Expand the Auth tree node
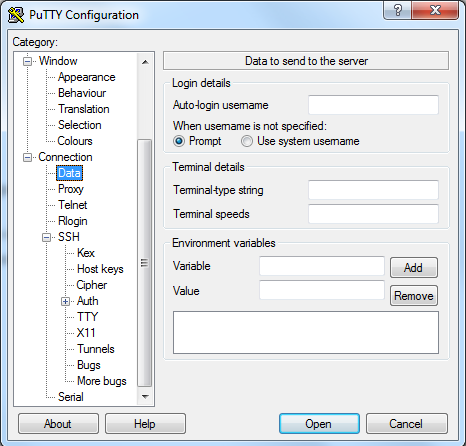Viewport: 466px width, 446px height. click(66, 301)
